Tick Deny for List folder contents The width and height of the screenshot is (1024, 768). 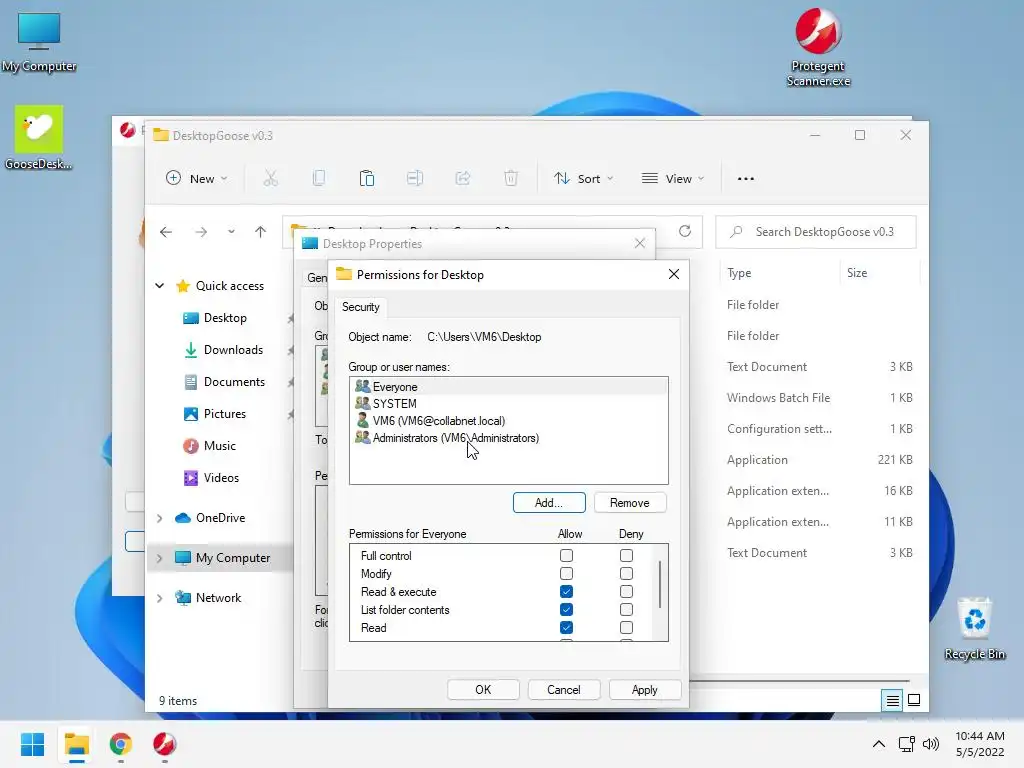point(626,609)
